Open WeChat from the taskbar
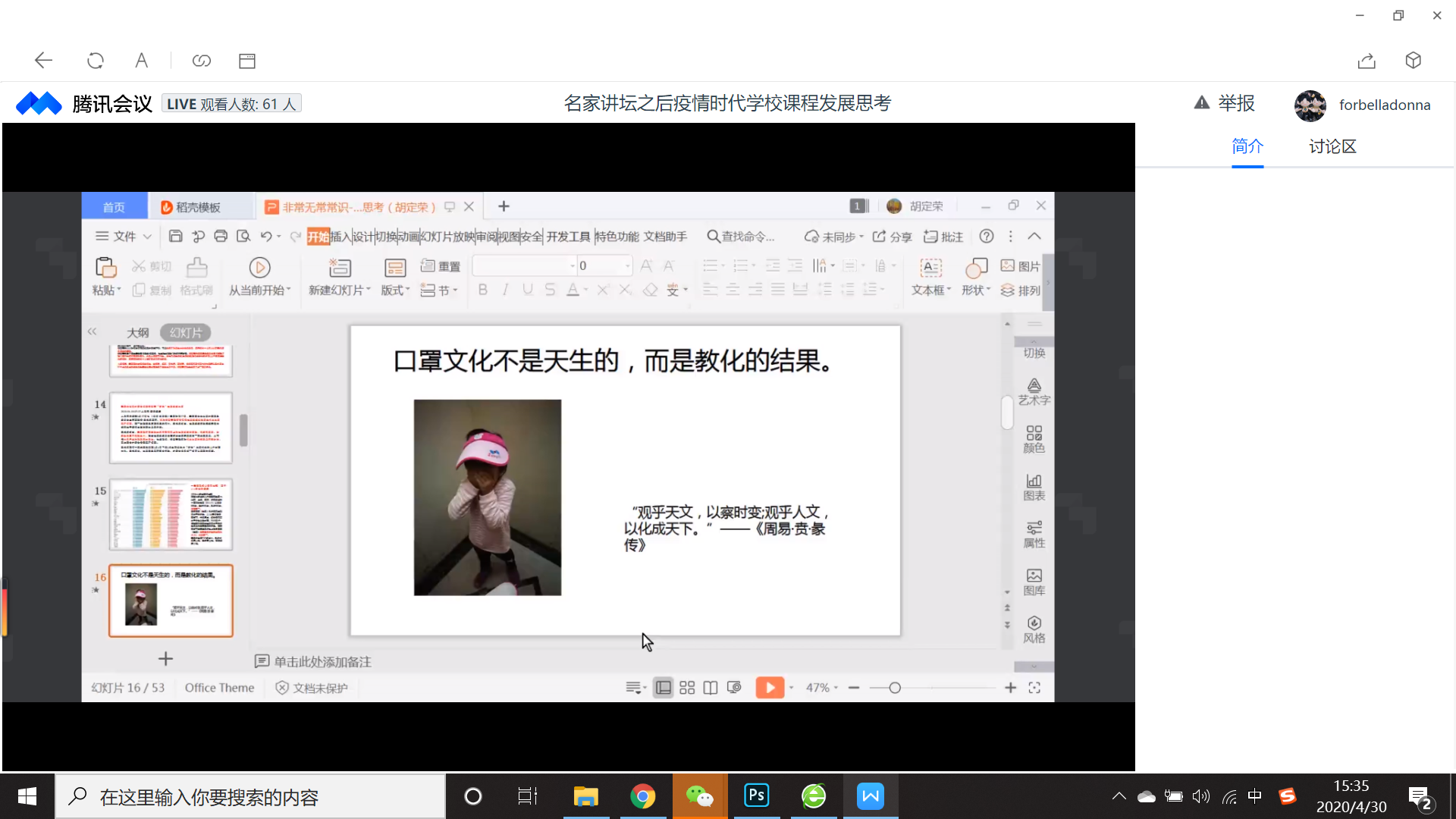 [699, 796]
